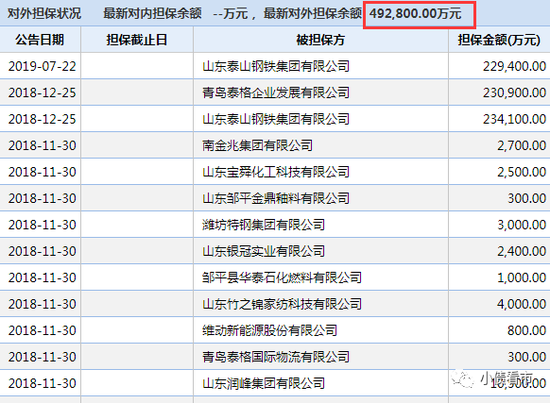The height and width of the screenshot is (403, 550).
Task: Click the date in 山东银冠实业有限公司 row
Action: point(42,251)
